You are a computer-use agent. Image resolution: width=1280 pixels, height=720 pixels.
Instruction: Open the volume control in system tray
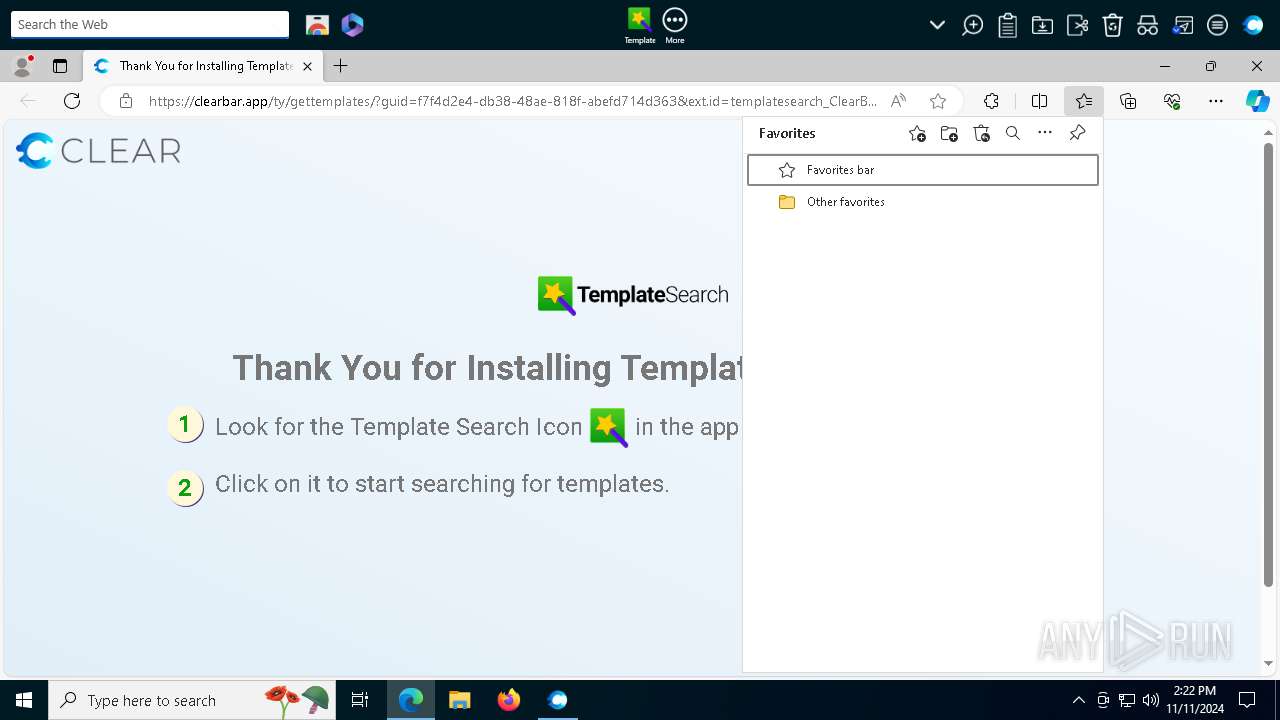pos(1150,700)
